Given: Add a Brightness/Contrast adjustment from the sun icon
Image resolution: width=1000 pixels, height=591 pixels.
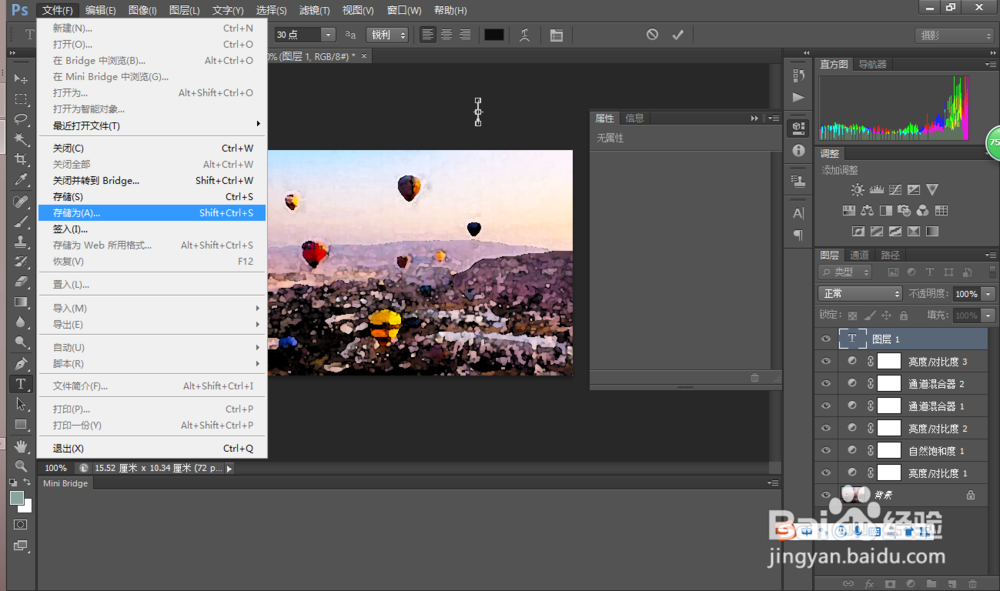Looking at the screenshot, I should pyautogui.click(x=857, y=189).
